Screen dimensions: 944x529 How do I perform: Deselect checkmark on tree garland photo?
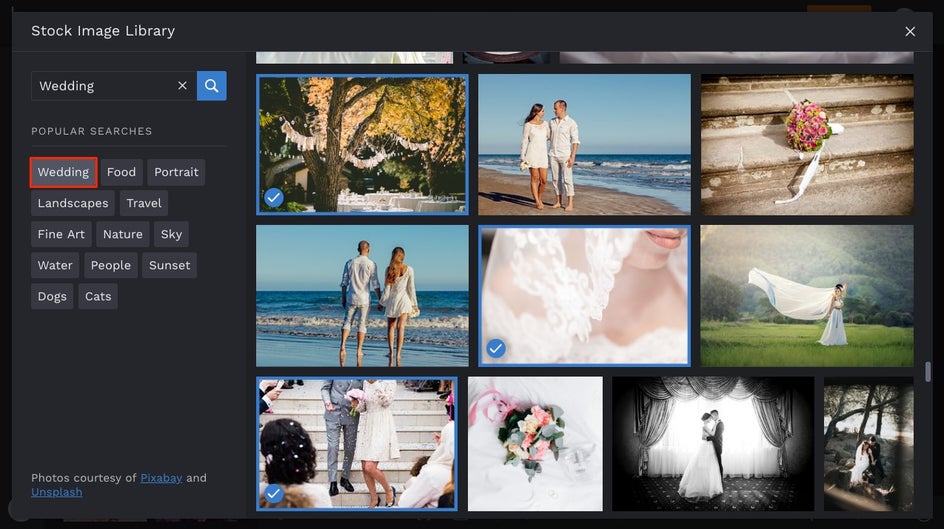coord(274,197)
